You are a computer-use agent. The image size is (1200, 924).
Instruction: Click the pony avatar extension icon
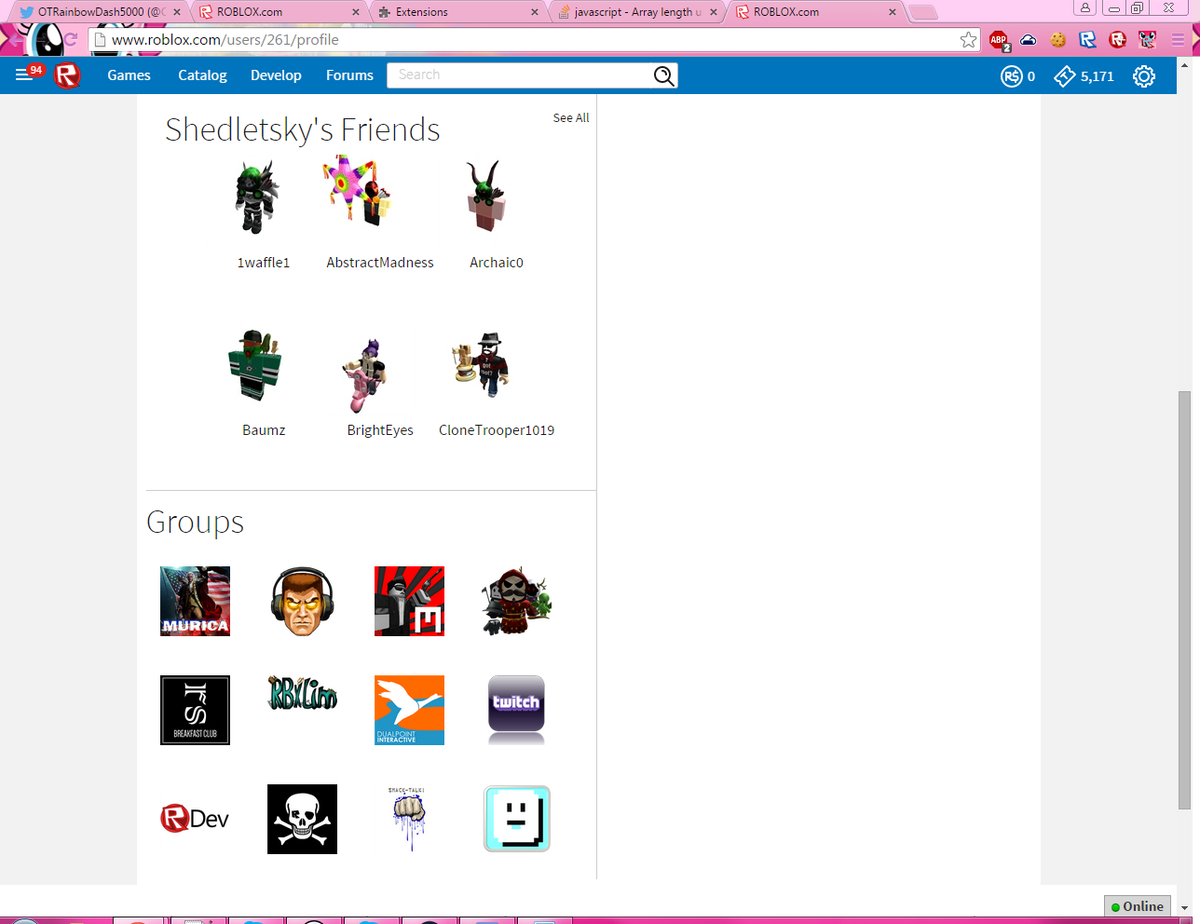1147,40
